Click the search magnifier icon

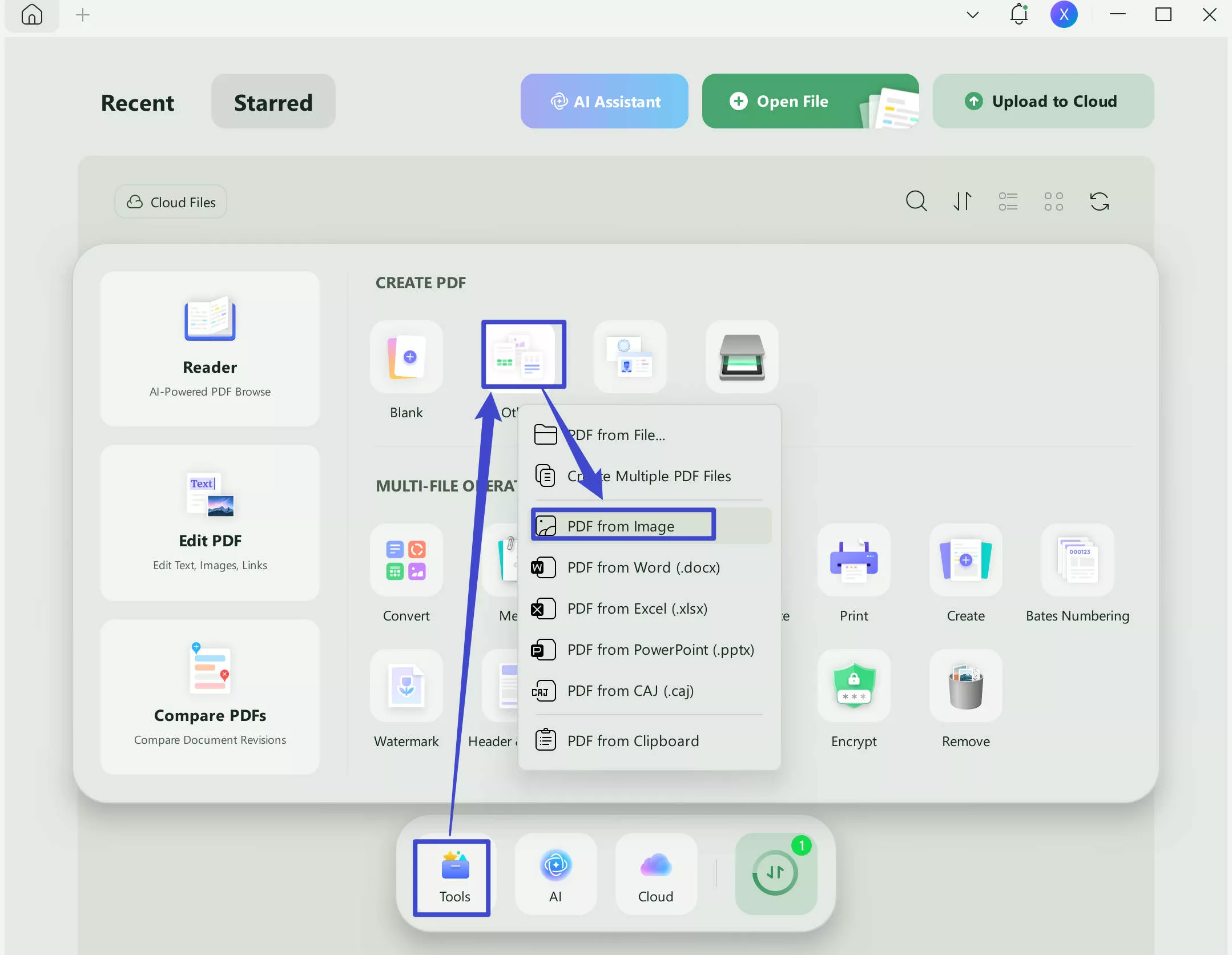click(x=916, y=202)
